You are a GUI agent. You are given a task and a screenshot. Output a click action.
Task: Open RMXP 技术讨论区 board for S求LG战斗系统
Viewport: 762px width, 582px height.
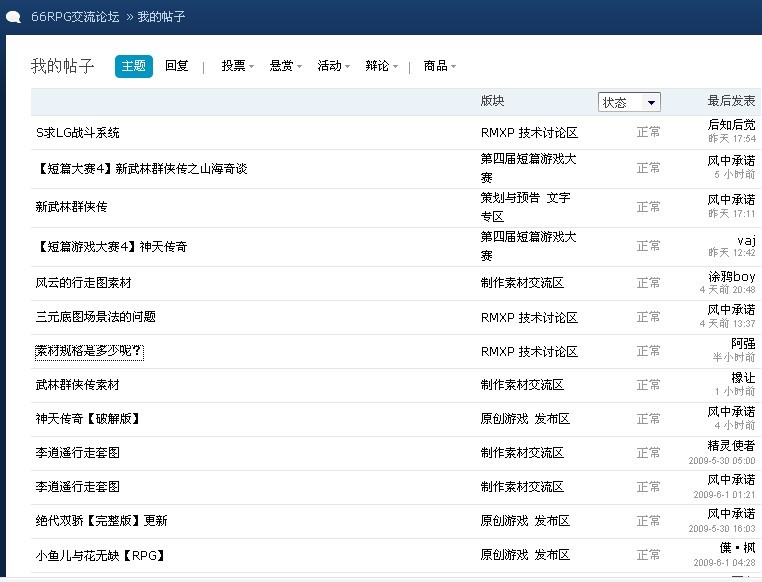(529, 133)
